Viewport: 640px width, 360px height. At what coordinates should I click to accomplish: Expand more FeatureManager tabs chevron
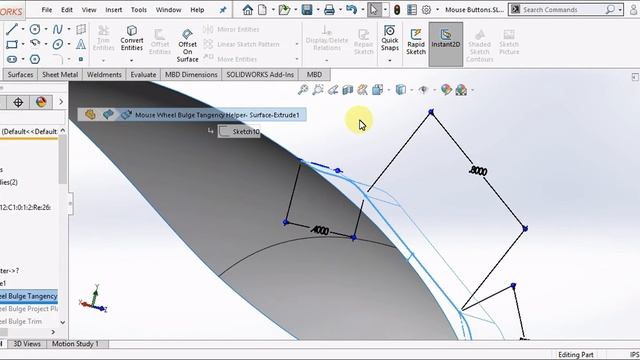(x=61, y=102)
